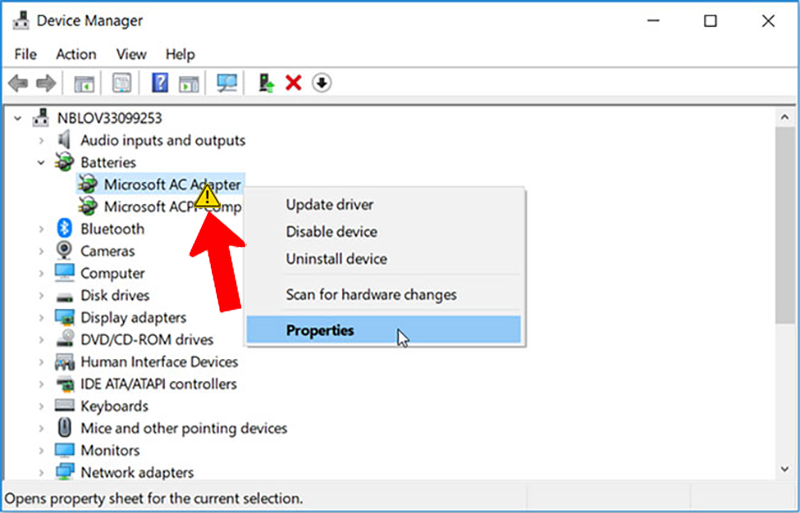Minimize the Device Manager window
This screenshot has width=800, height=513.
pos(654,21)
